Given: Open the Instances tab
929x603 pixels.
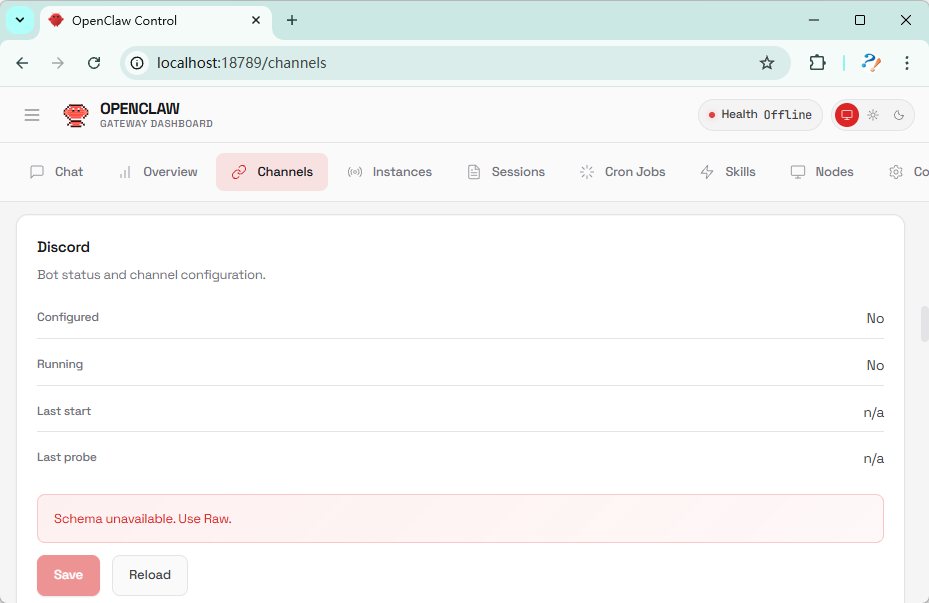Looking at the screenshot, I should pyautogui.click(x=390, y=172).
